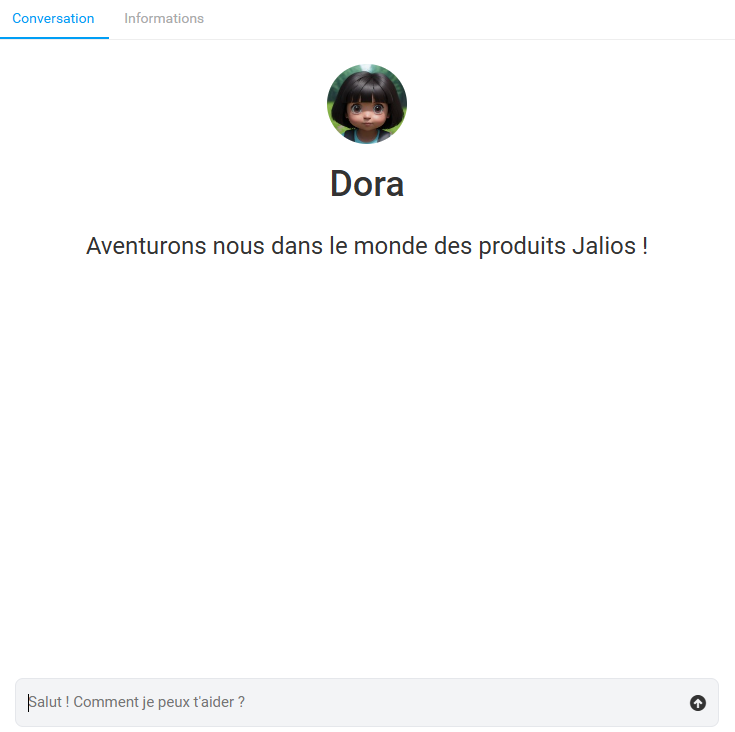Tap the black circular up-arrow icon

click(x=698, y=702)
